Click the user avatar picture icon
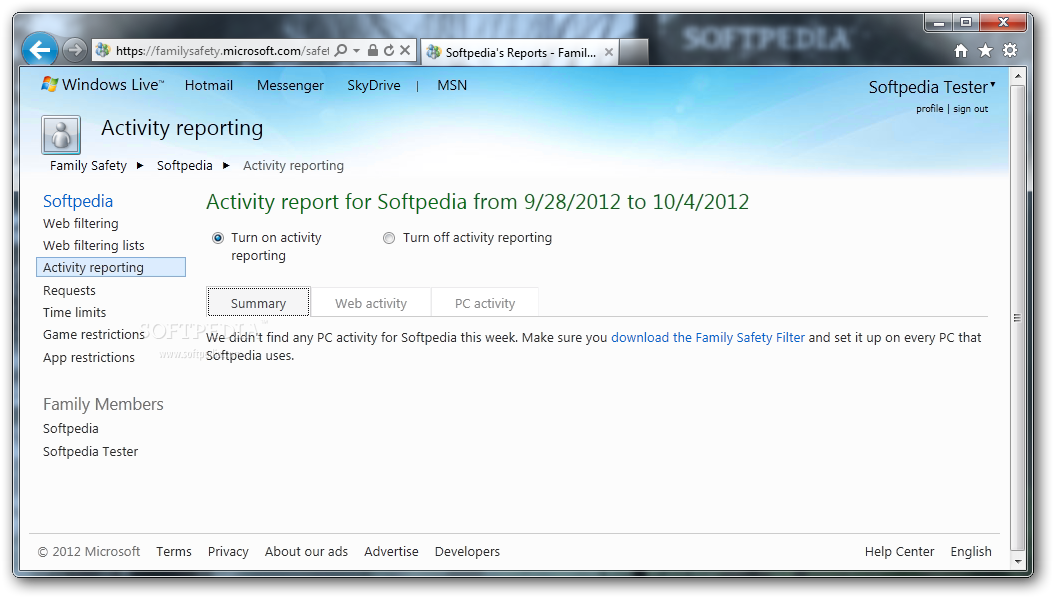Viewport: 1054px width, 598px height. coord(61,135)
